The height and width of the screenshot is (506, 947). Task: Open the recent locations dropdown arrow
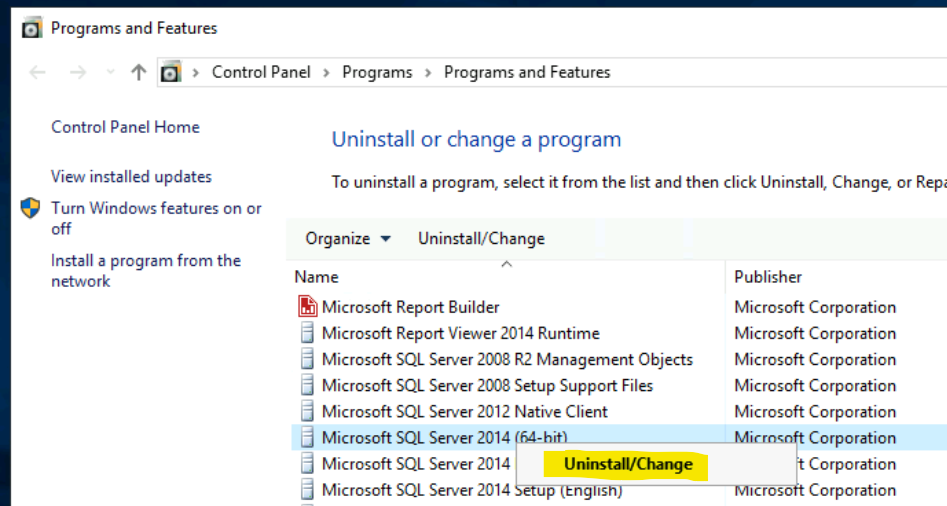pos(110,72)
